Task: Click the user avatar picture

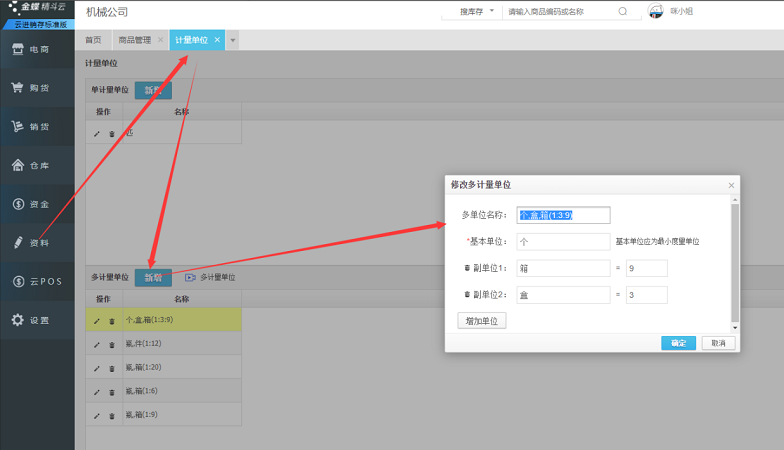Action: (x=656, y=12)
